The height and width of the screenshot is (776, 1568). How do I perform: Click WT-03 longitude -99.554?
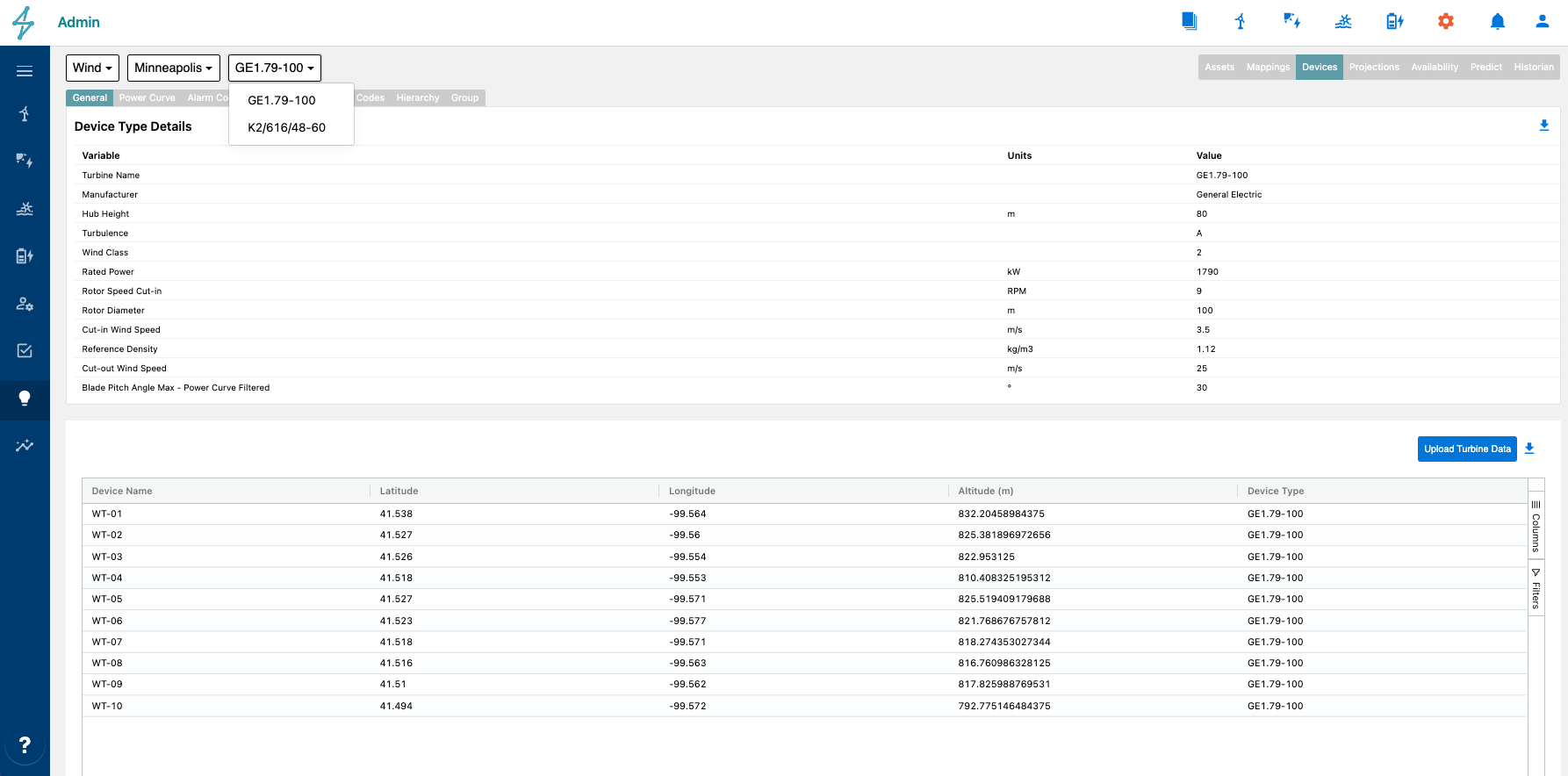pyautogui.click(x=687, y=557)
